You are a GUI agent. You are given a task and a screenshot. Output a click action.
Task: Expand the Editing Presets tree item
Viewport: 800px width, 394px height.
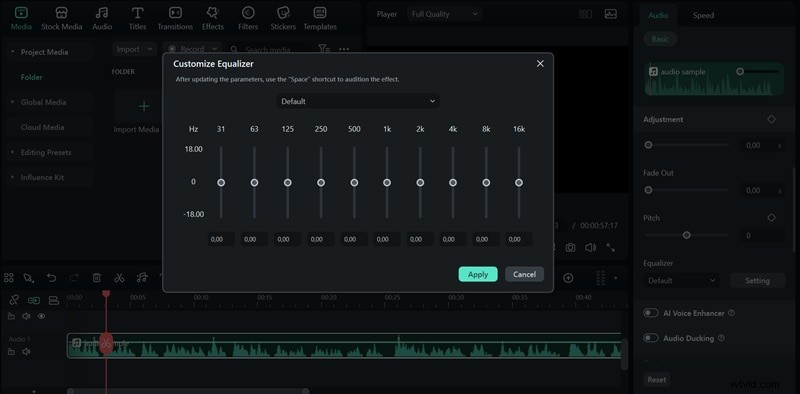click(x=13, y=152)
